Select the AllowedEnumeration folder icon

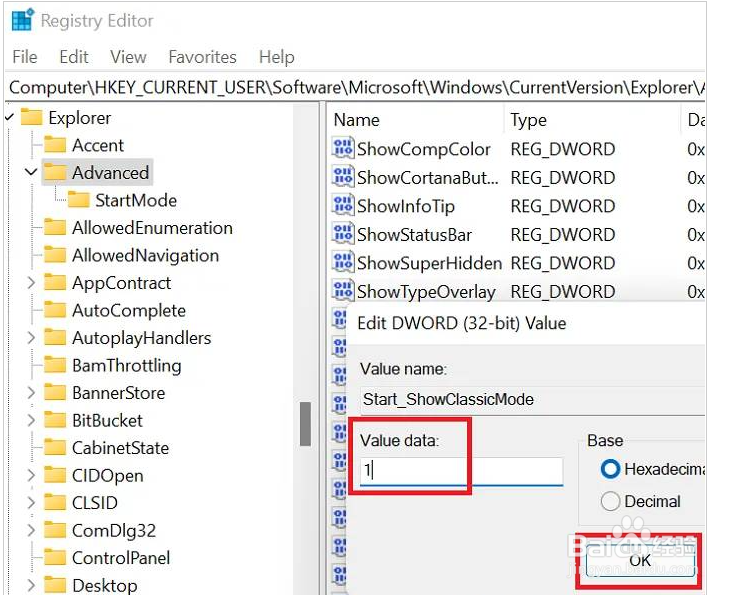click(55, 227)
